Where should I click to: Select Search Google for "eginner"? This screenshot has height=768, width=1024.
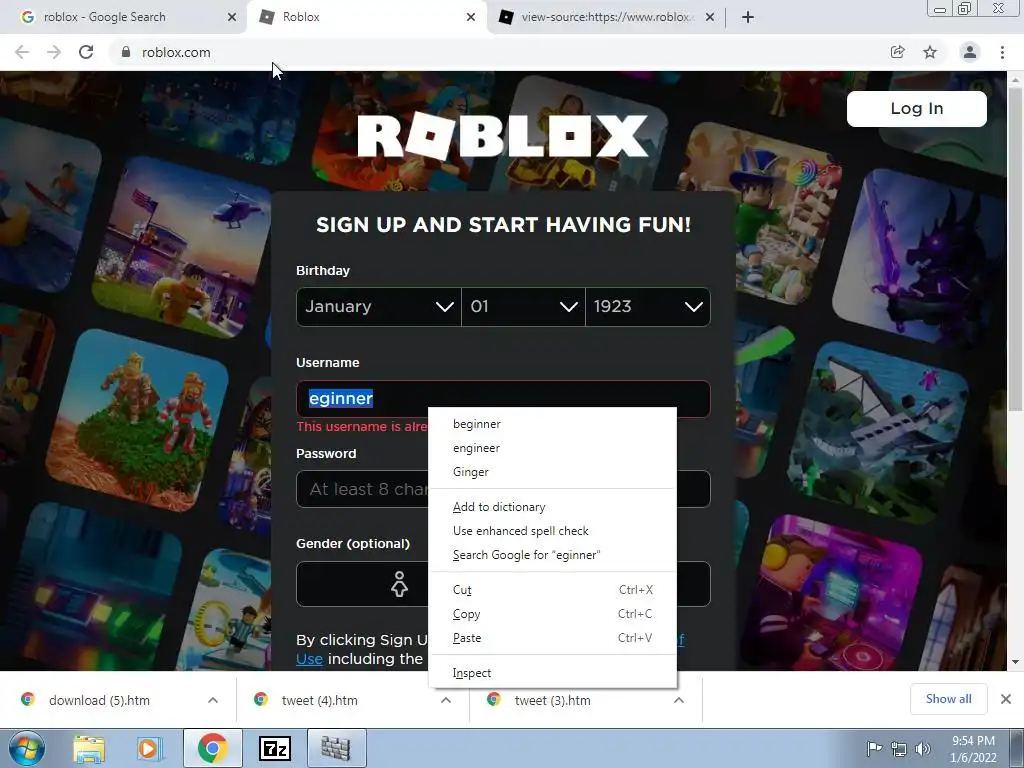[x=552, y=555]
